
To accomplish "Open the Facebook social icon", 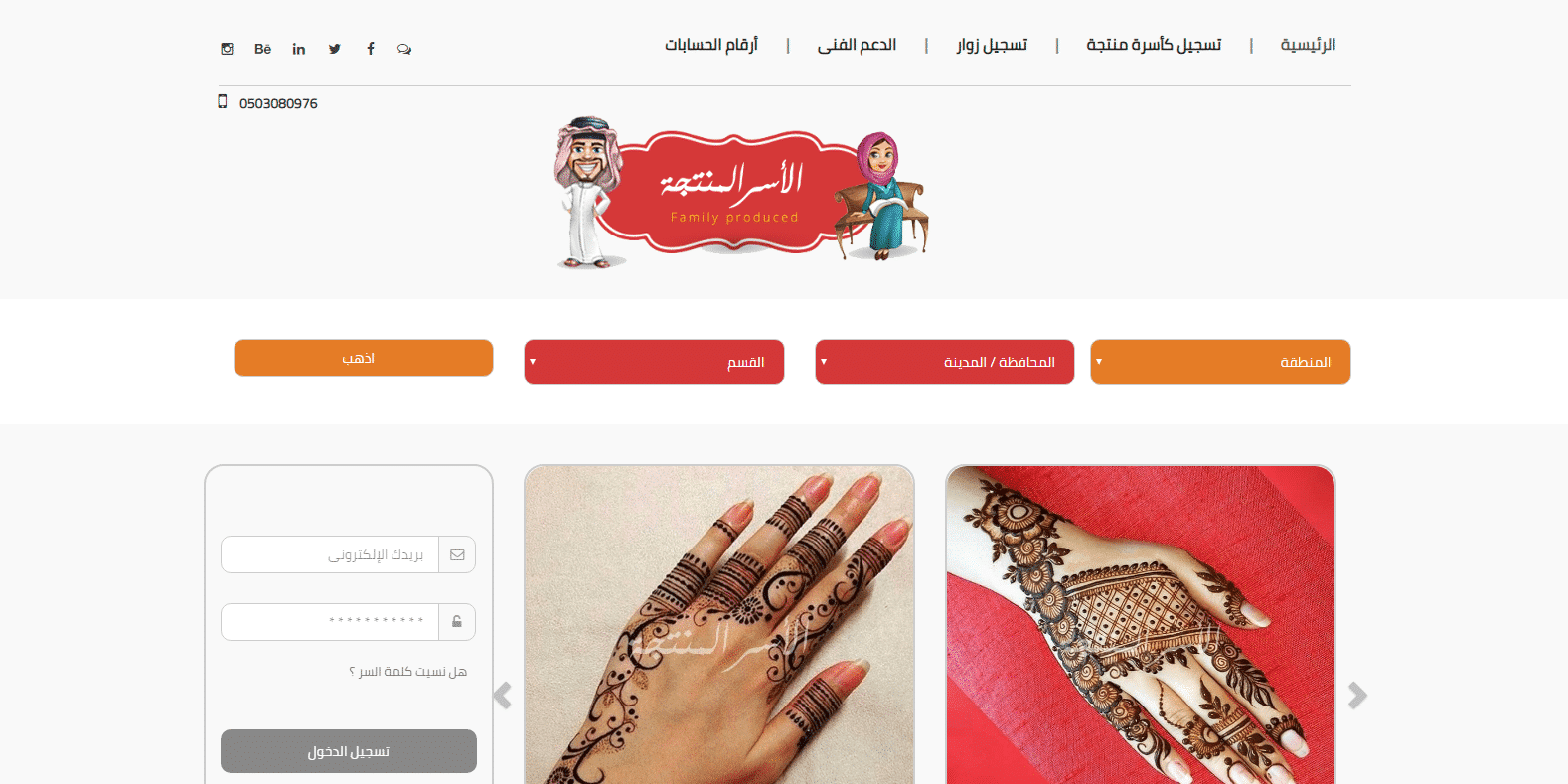I will (371, 49).
